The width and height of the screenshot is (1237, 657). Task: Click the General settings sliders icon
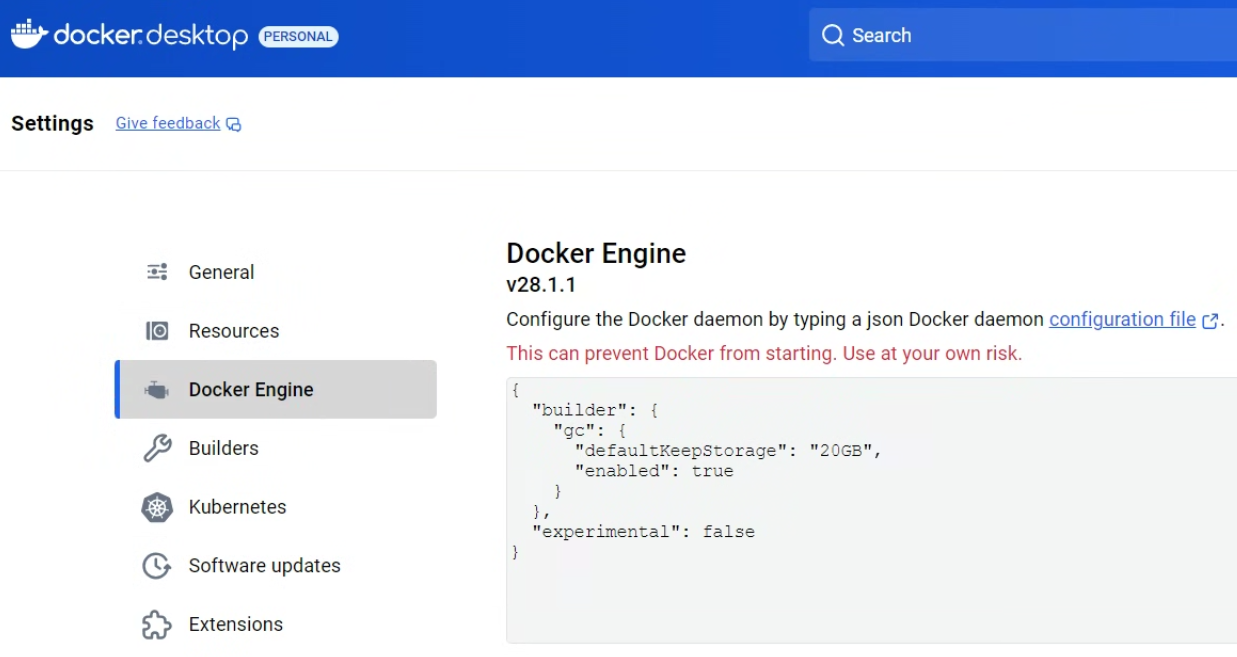coord(157,272)
